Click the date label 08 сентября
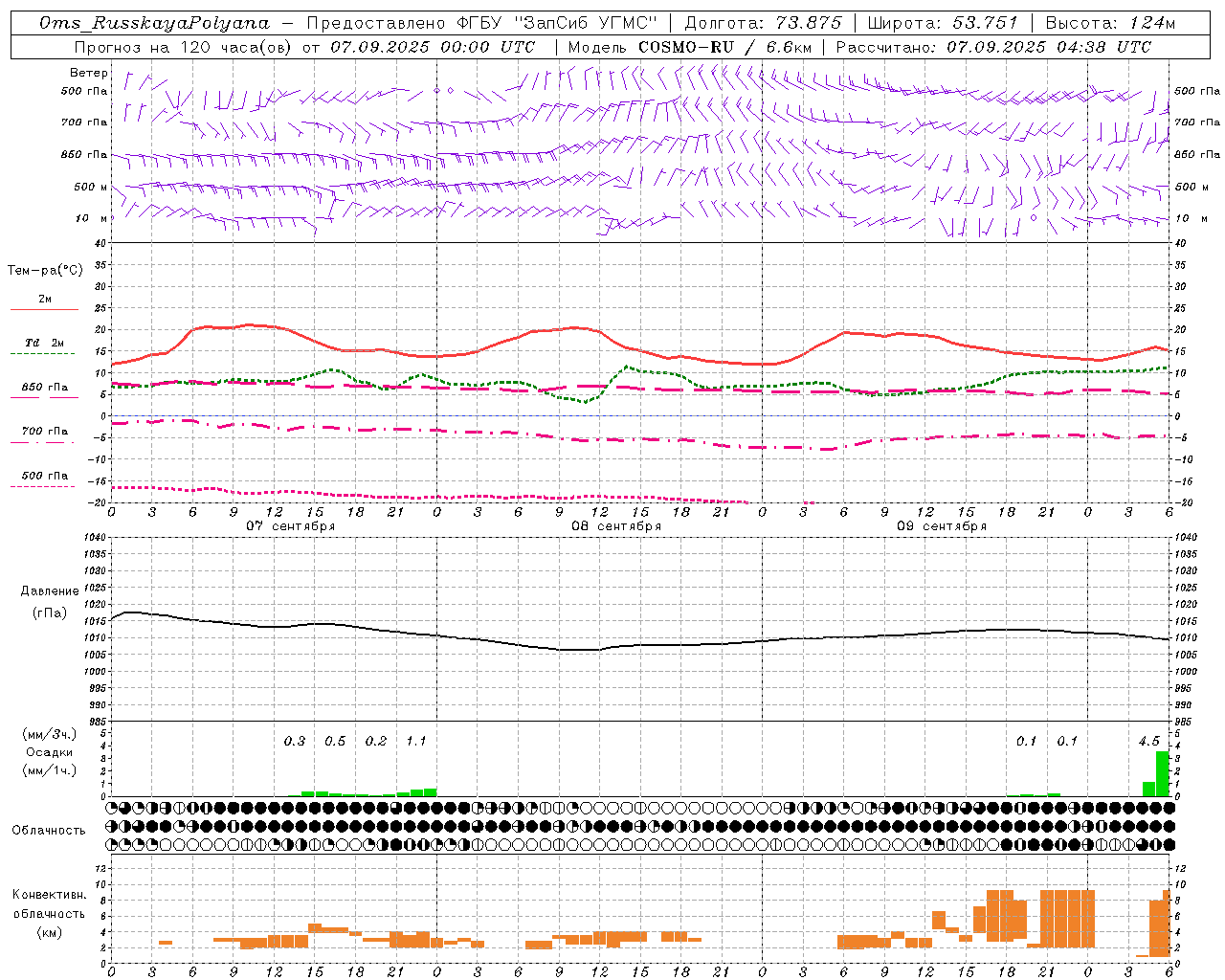Viewport: 1225px width, 980px height. (x=616, y=526)
